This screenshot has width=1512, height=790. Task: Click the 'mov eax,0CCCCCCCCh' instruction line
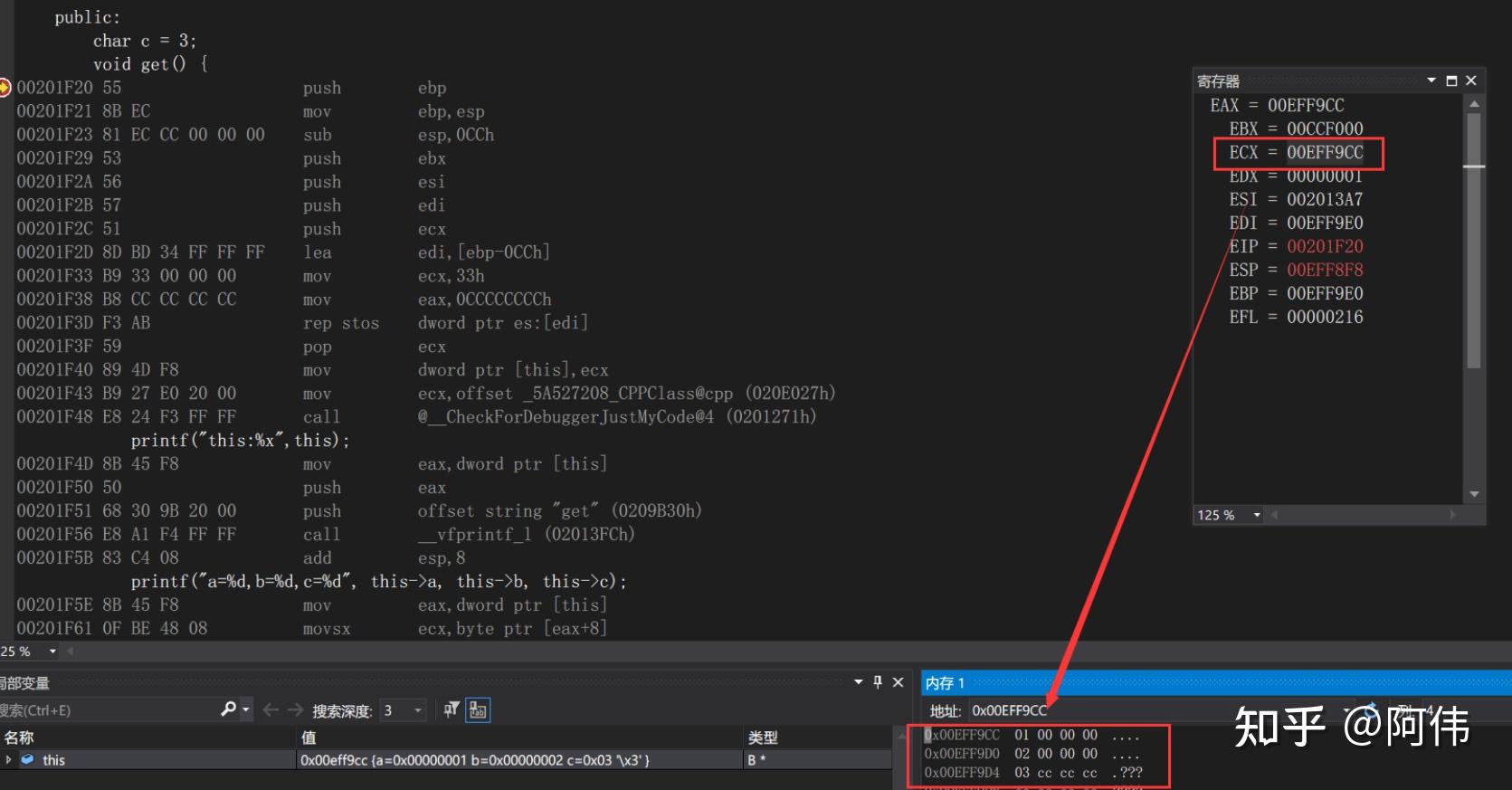[284, 300]
